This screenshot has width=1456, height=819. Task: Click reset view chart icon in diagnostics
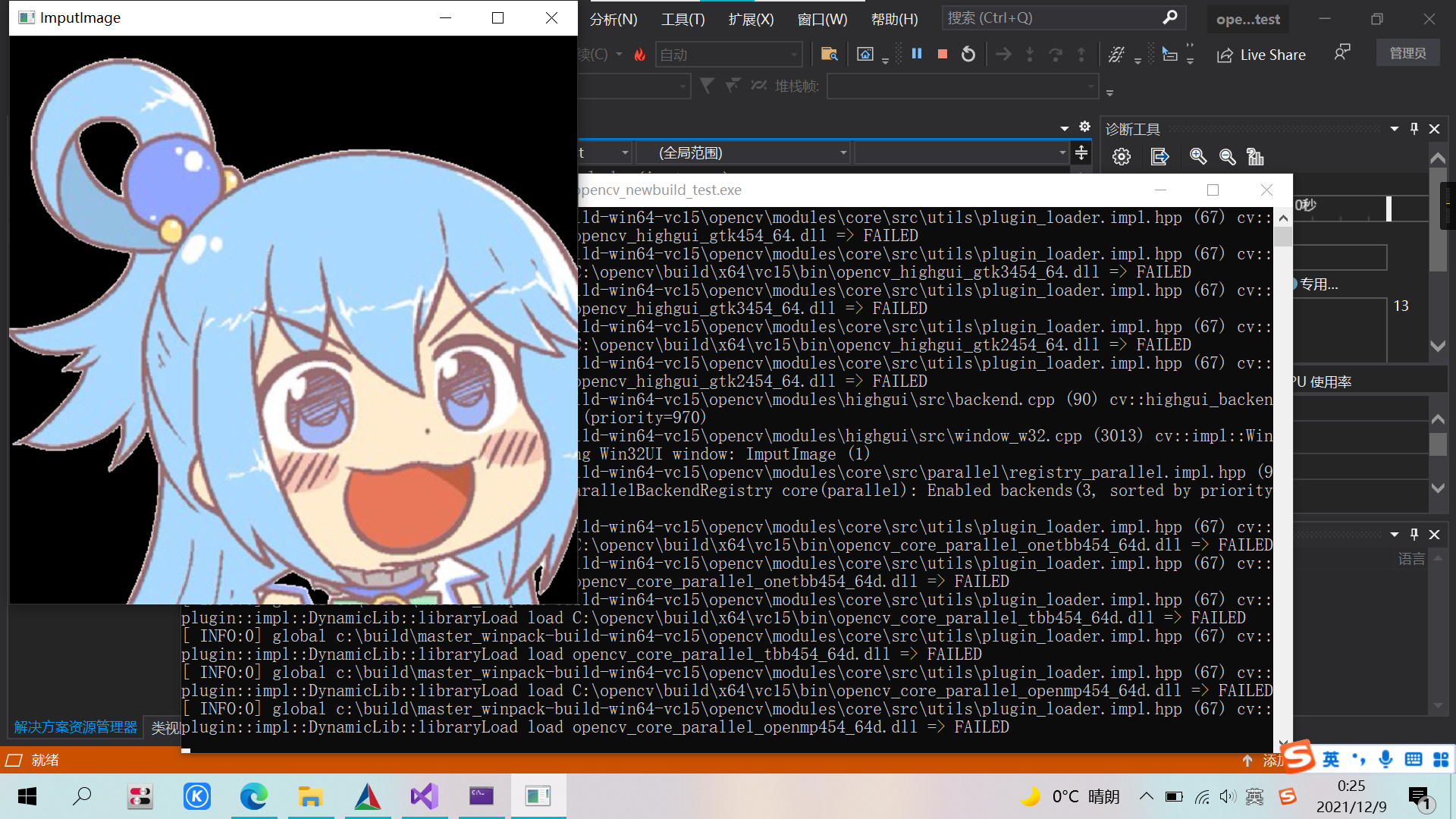click(1255, 157)
